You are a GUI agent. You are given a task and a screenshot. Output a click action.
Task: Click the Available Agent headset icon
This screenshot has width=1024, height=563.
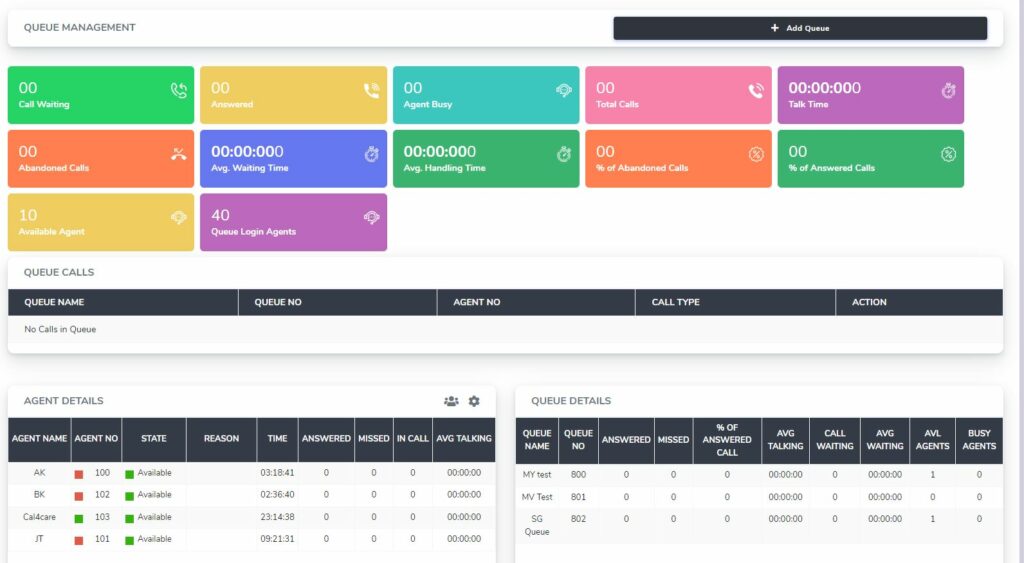(178, 217)
